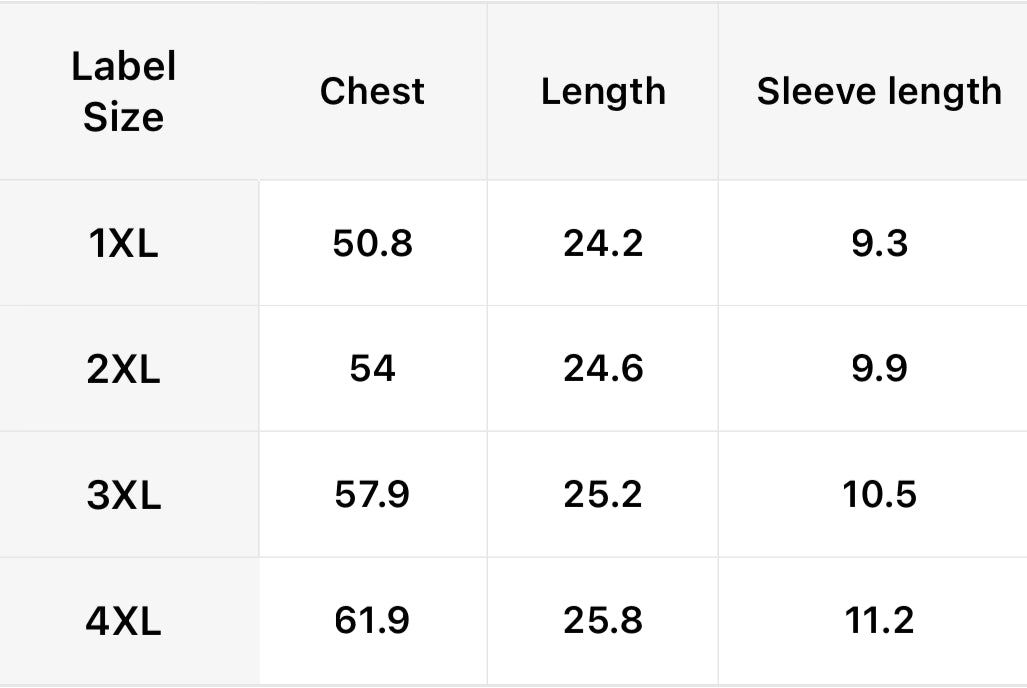Click the 54 chest measurement cell
Viewport: 1027px width, 688px height.
coord(372,370)
